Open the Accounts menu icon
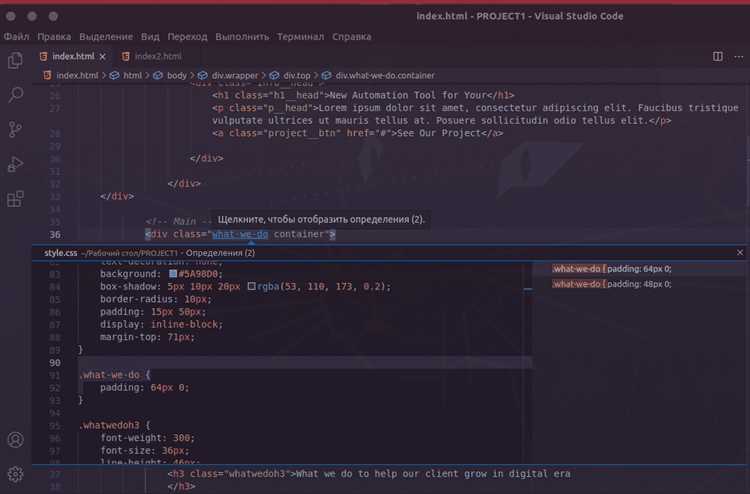Image resolution: width=750 pixels, height=494 pixels. [15, 439]
